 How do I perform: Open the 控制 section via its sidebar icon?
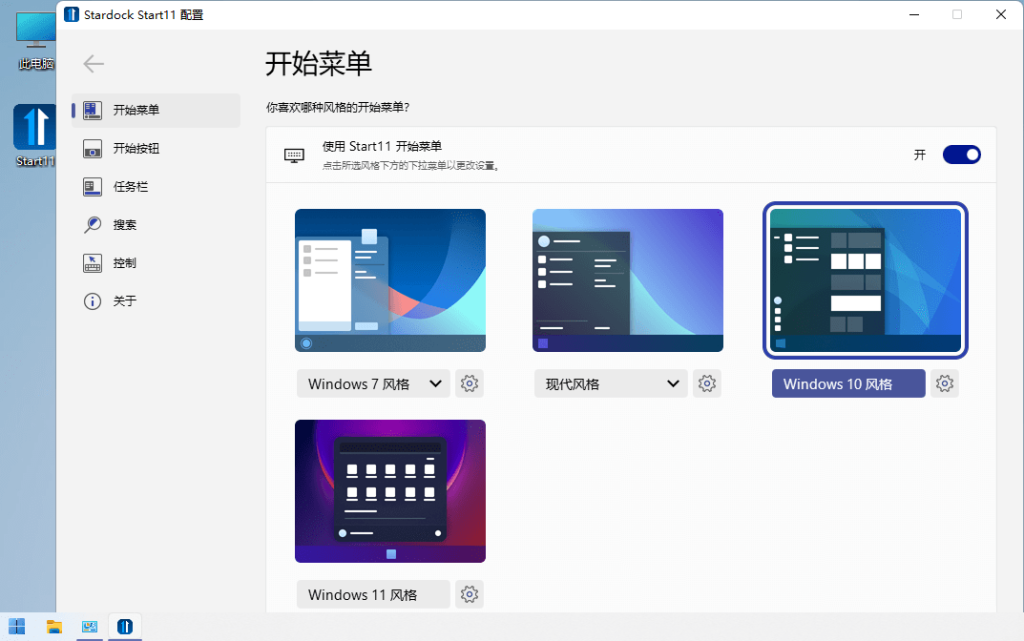coord(92,263)
